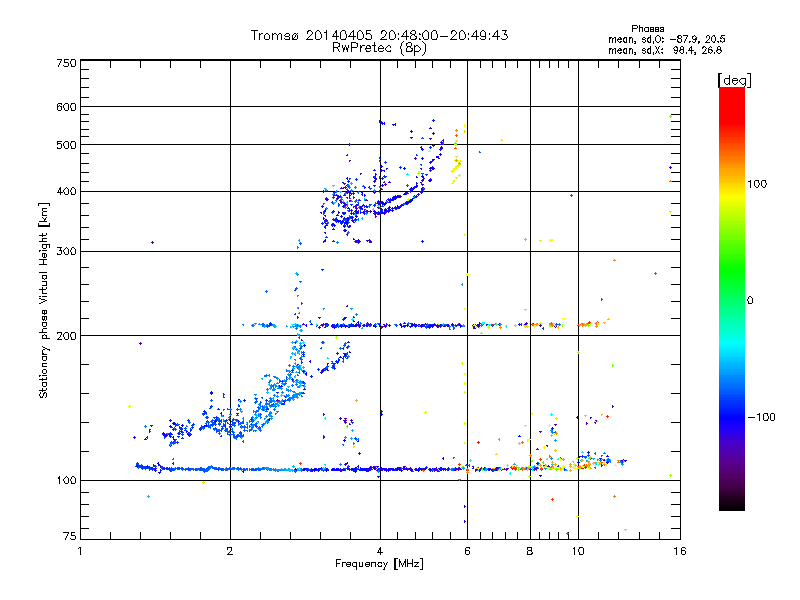This screenshot has width=800, height=600.
Task: Click the y-axis tick label '600'
Action: pos(66,107)
